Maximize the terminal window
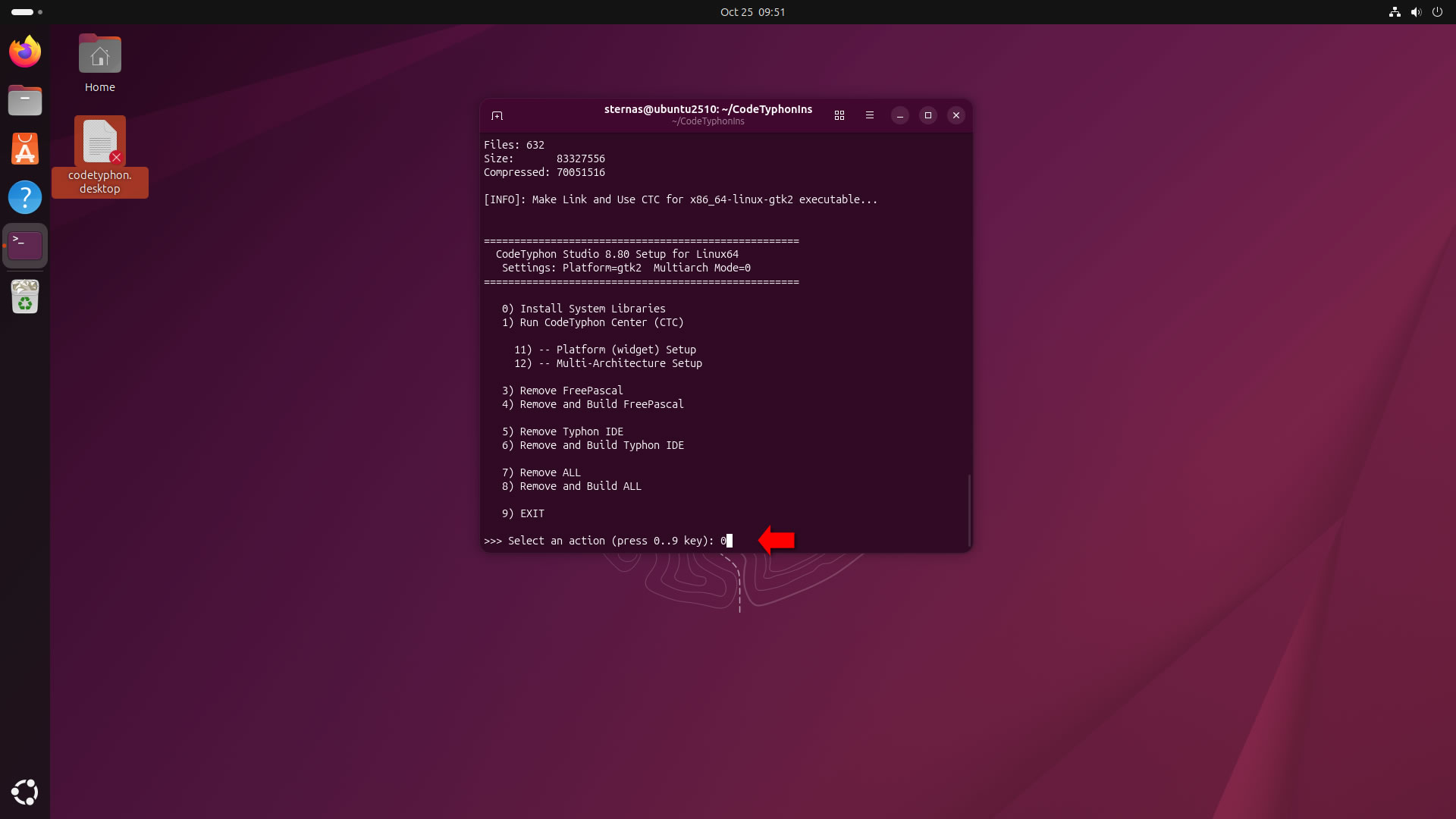Viewport: 1456px width, 819px height. 928,115
